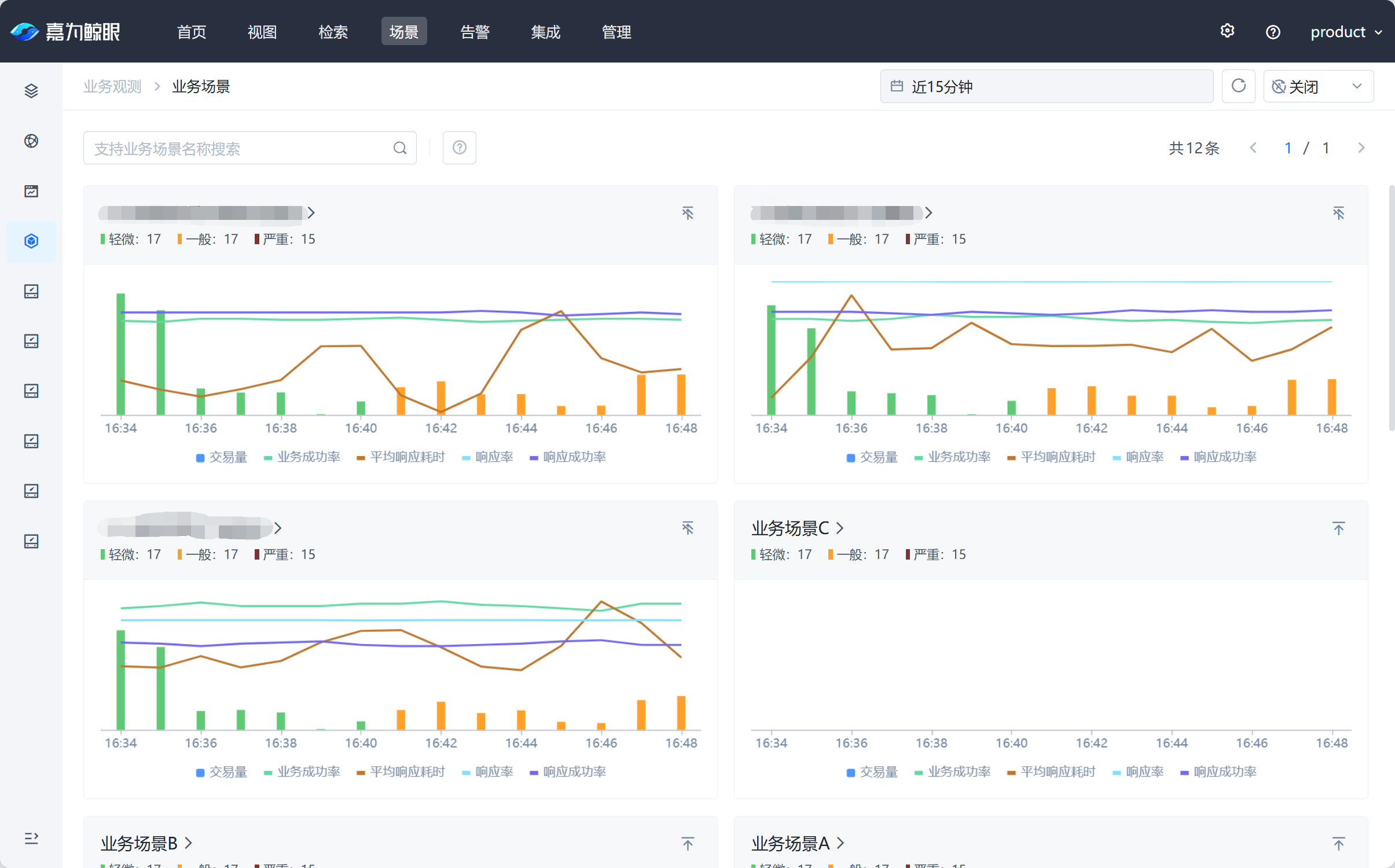Open the layers icon in left sidebar
1395x868 pixels.
31,91
